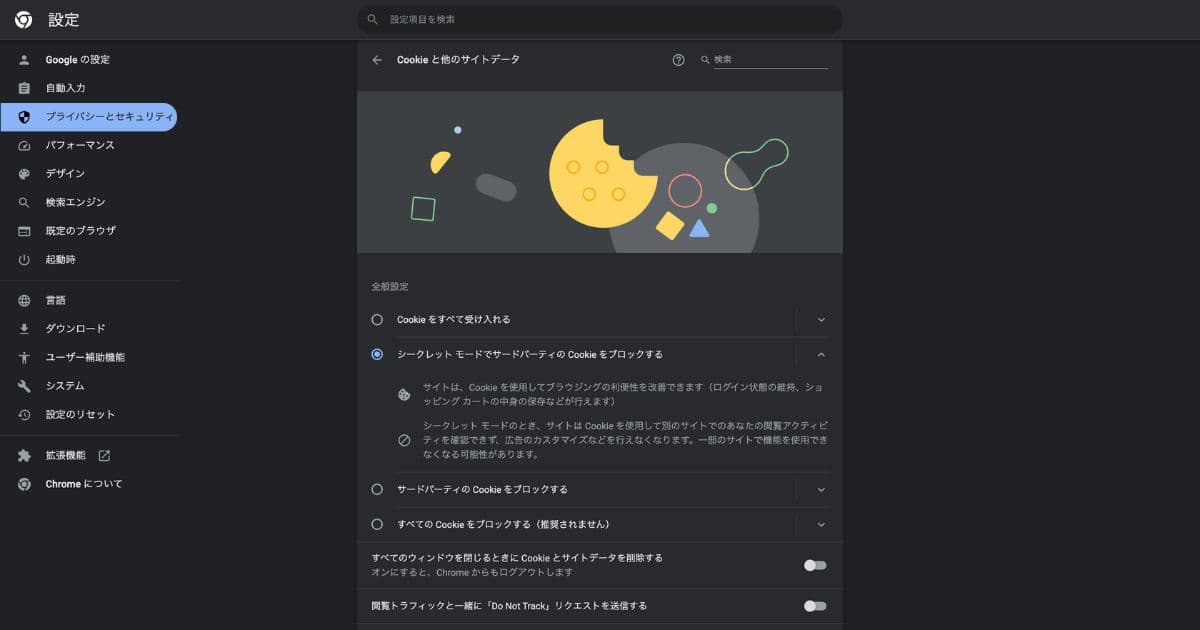Image resolution: width=1200 pixels, height=630 pixels.
Task: Click the palette icon for デザイン
Action: coord(24,174)
